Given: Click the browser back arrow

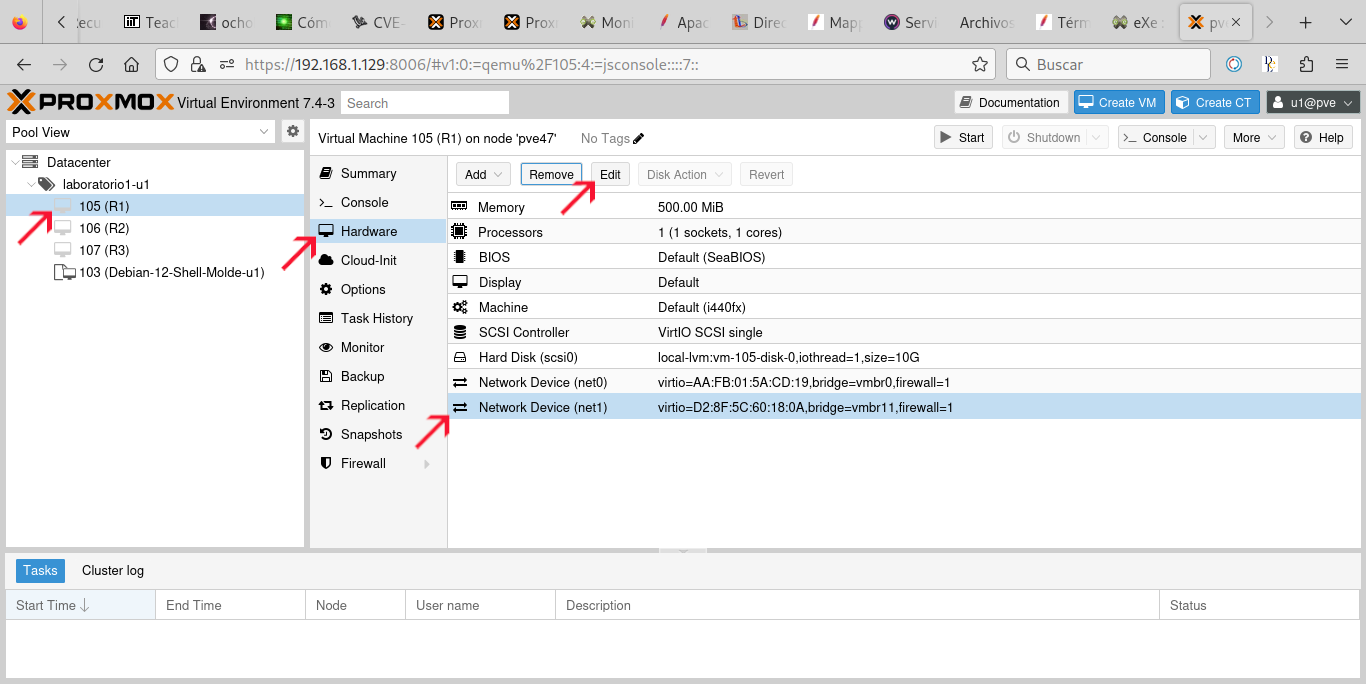Looking at the screenshot, I should (x=26, y=64).
